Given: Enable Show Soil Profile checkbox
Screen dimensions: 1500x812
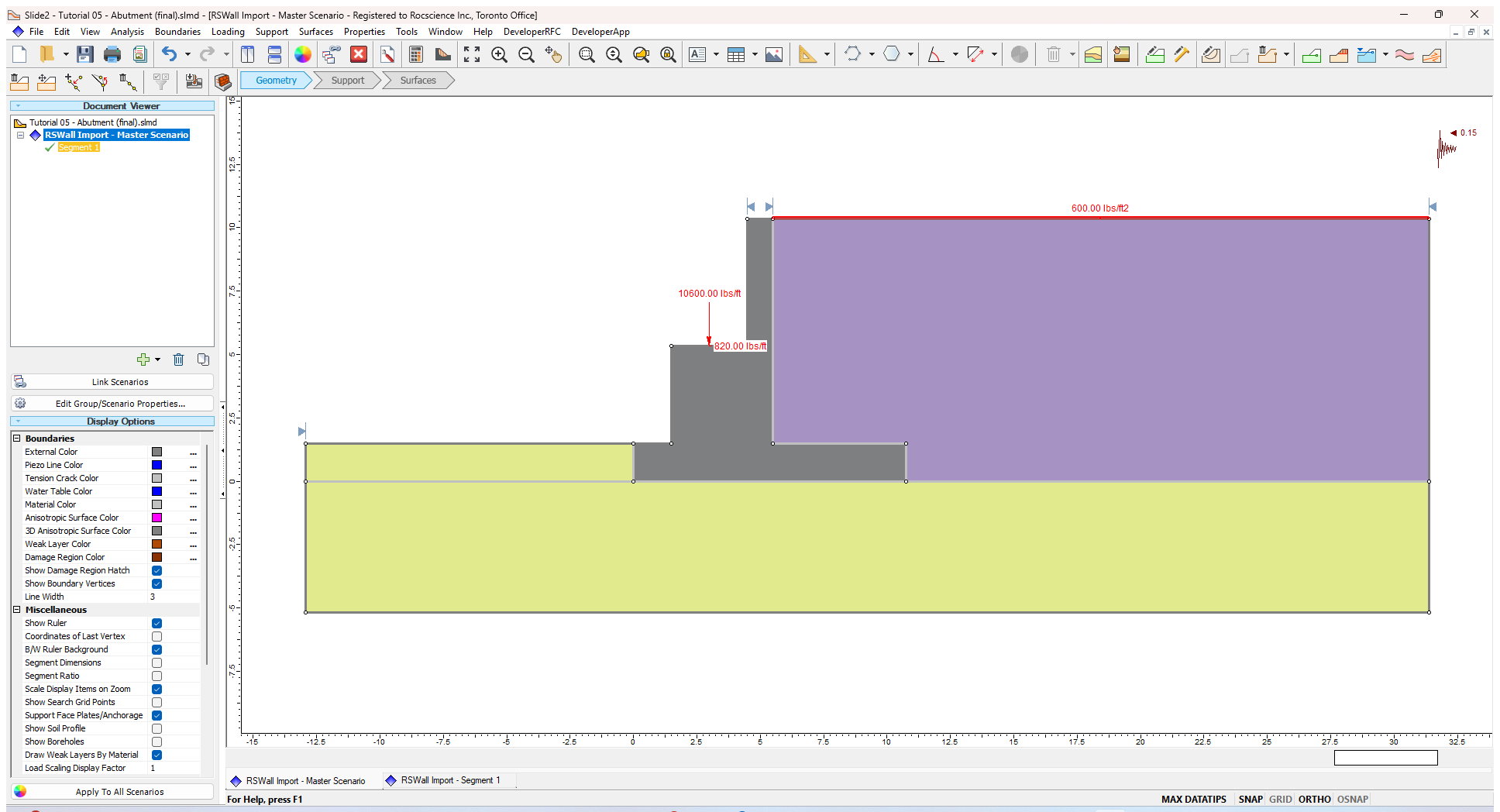Looking at the screenshot, I should click(x=157, y=728).
